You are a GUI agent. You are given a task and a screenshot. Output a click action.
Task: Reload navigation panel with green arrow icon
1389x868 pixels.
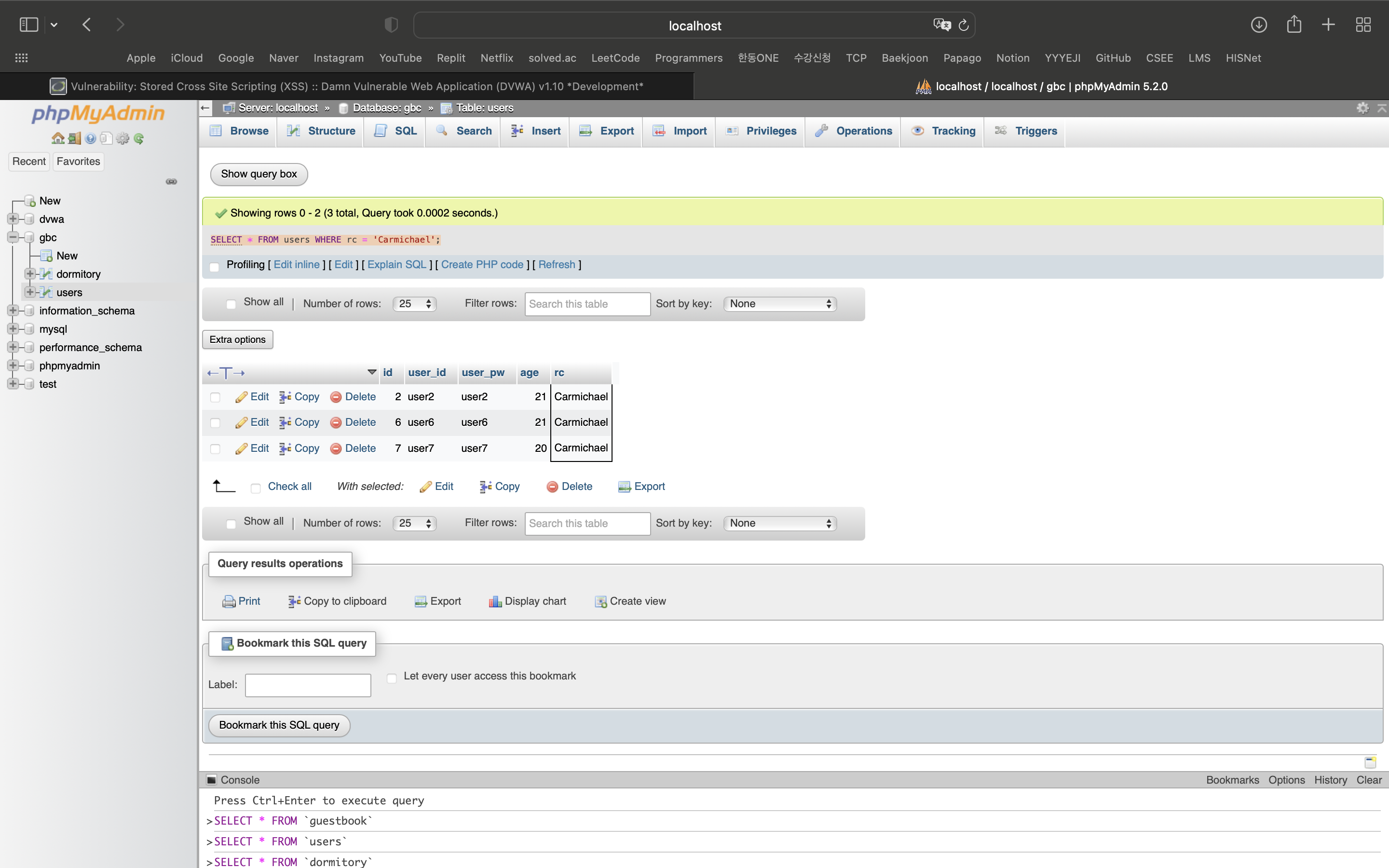(x=139, y=138)
